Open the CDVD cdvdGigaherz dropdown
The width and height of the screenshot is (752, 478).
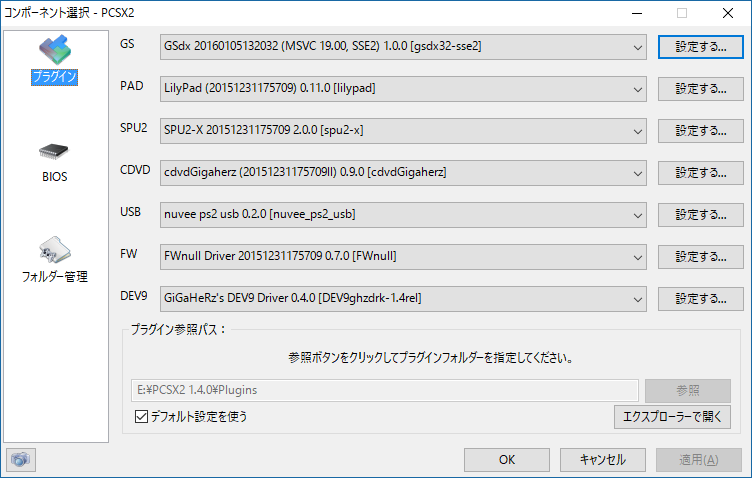[x=403, y=173]
